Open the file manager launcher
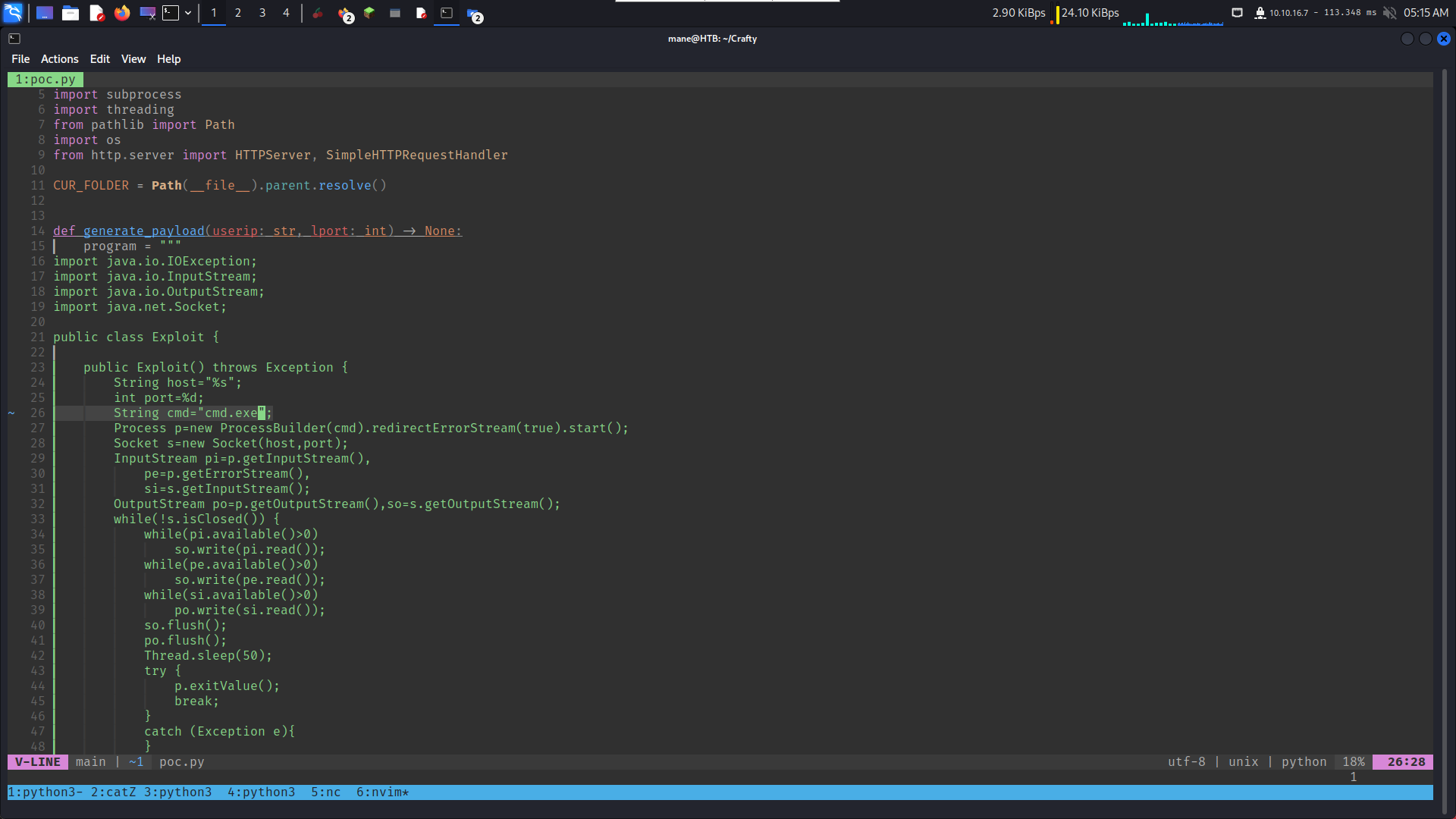The image size is (1456, 819). click(71, 13)
